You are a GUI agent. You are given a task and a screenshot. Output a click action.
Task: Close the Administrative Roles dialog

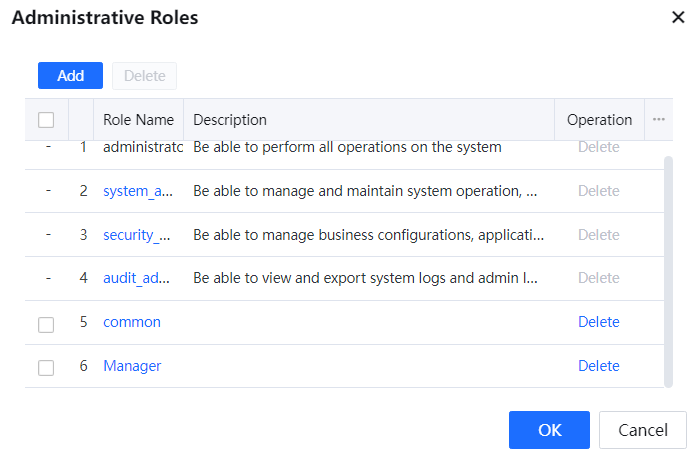(x=677, y=17)
